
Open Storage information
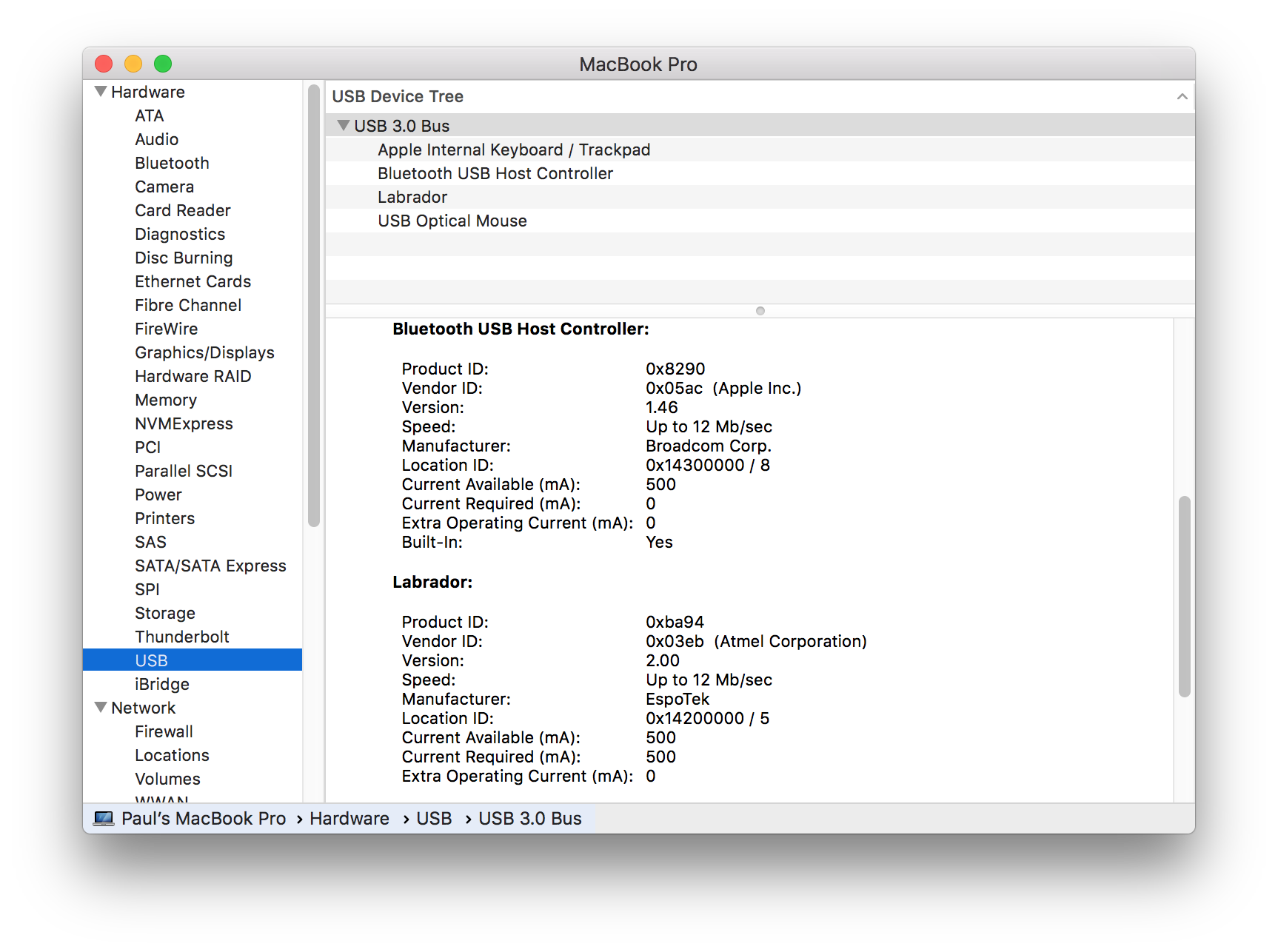tap(165, 614)
